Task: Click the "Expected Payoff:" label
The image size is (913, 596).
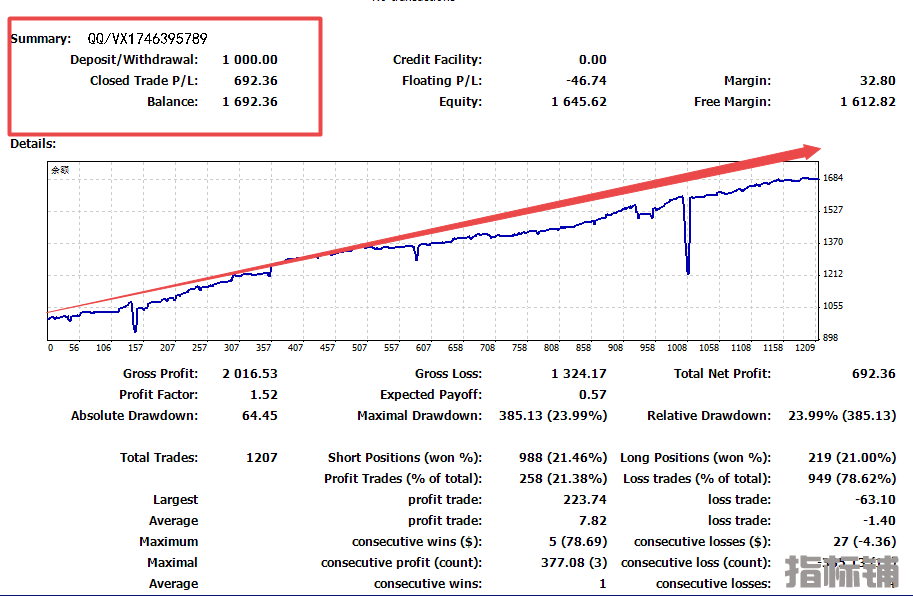Action: (431, 395)
